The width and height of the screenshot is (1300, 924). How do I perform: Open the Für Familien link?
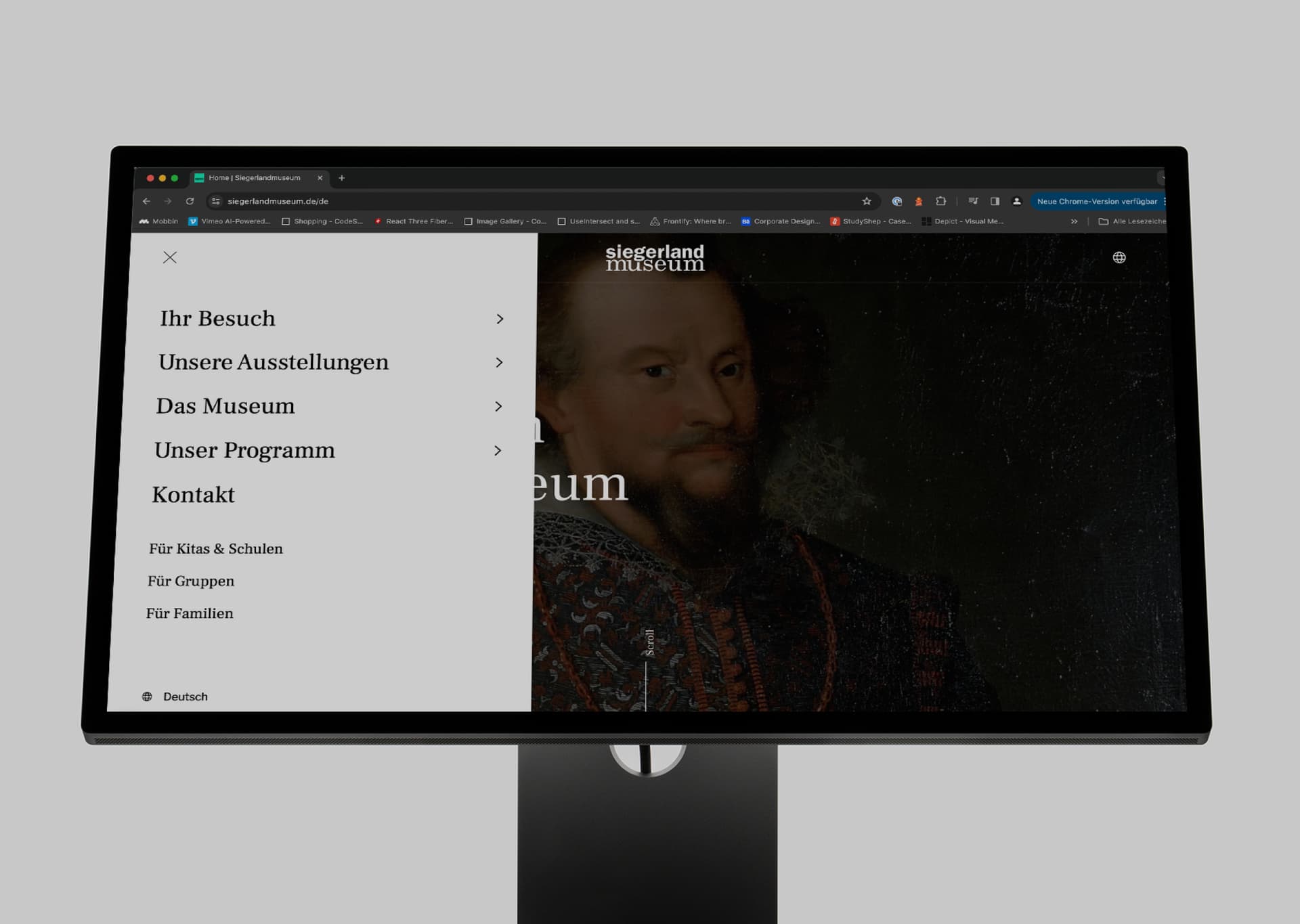tap(190, 613)
